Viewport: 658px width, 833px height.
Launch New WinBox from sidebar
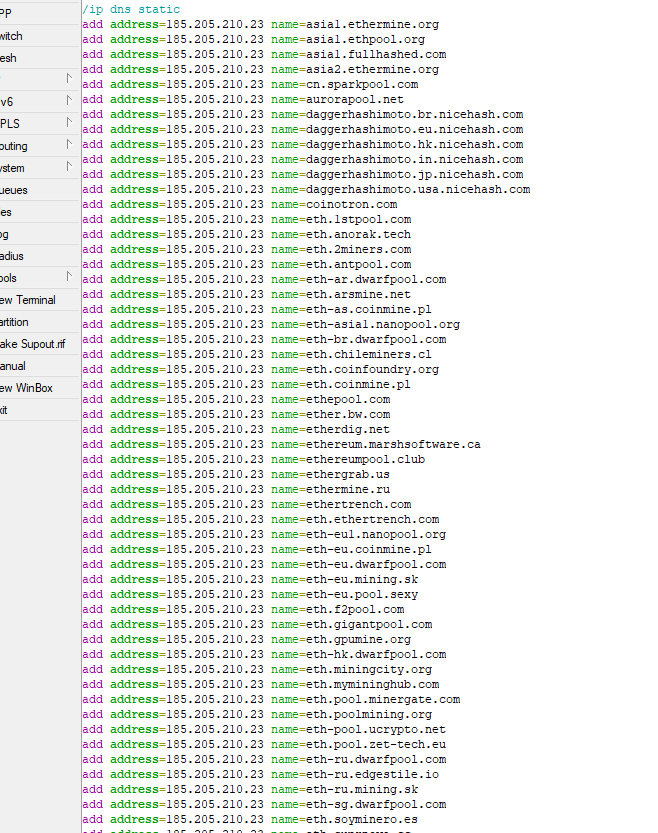39,388
